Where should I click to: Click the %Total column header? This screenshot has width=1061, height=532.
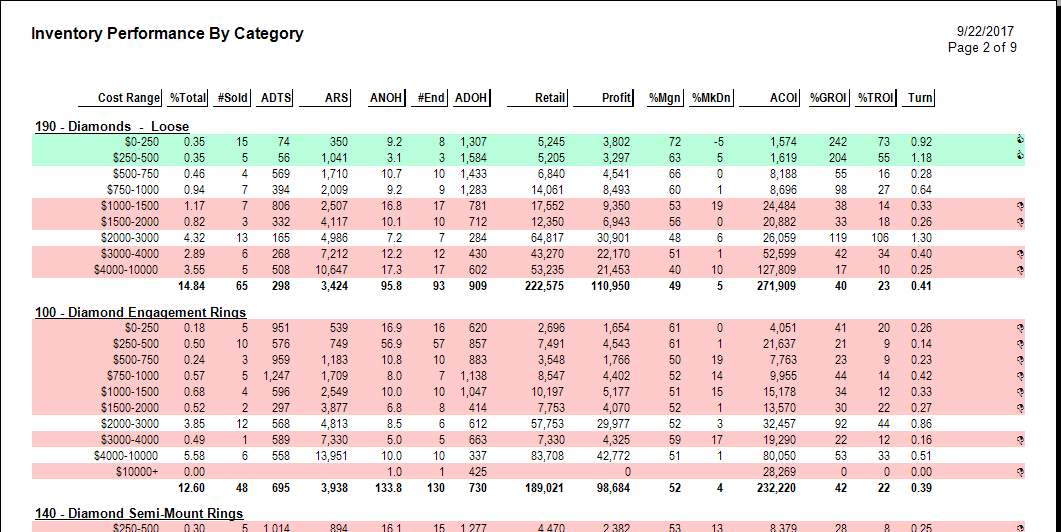coord(188,98)
